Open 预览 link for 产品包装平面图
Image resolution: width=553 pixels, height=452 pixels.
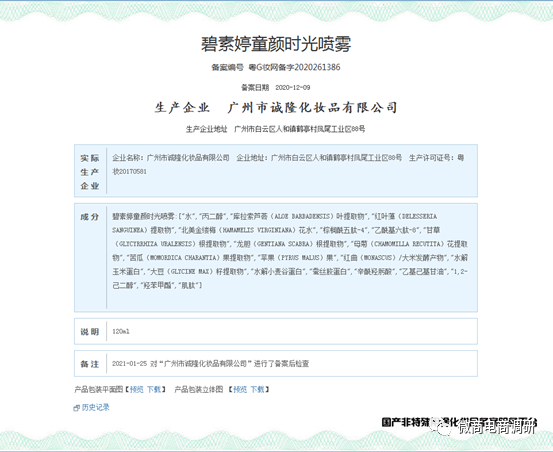pyautogui.click(x=136, y=389)
